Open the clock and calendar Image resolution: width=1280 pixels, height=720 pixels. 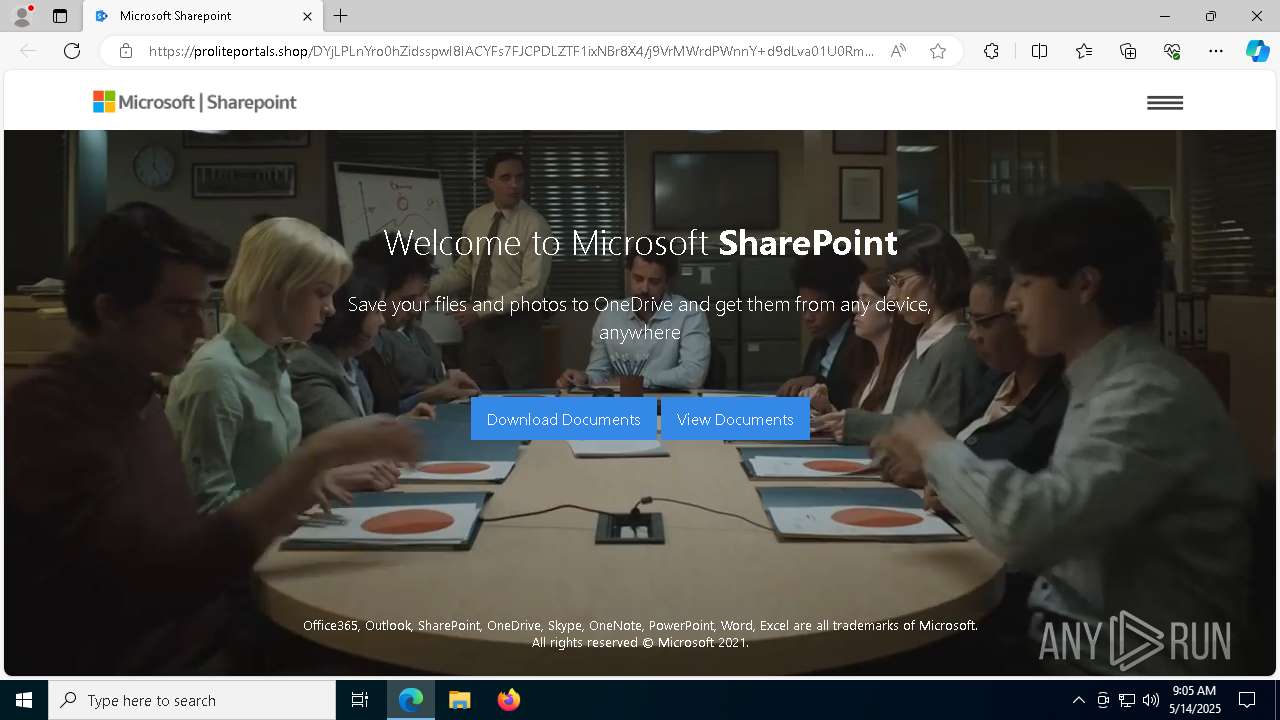[1194, 700]
